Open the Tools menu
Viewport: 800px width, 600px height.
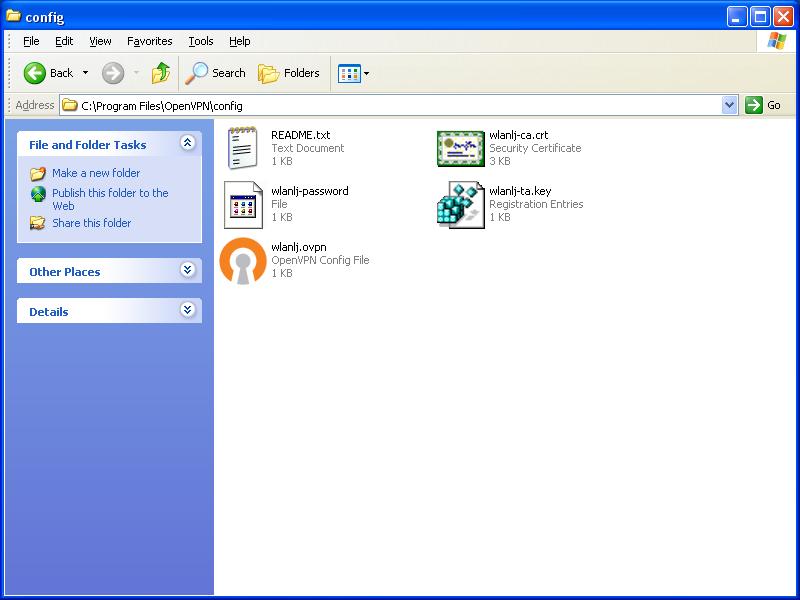coord(201,41)
